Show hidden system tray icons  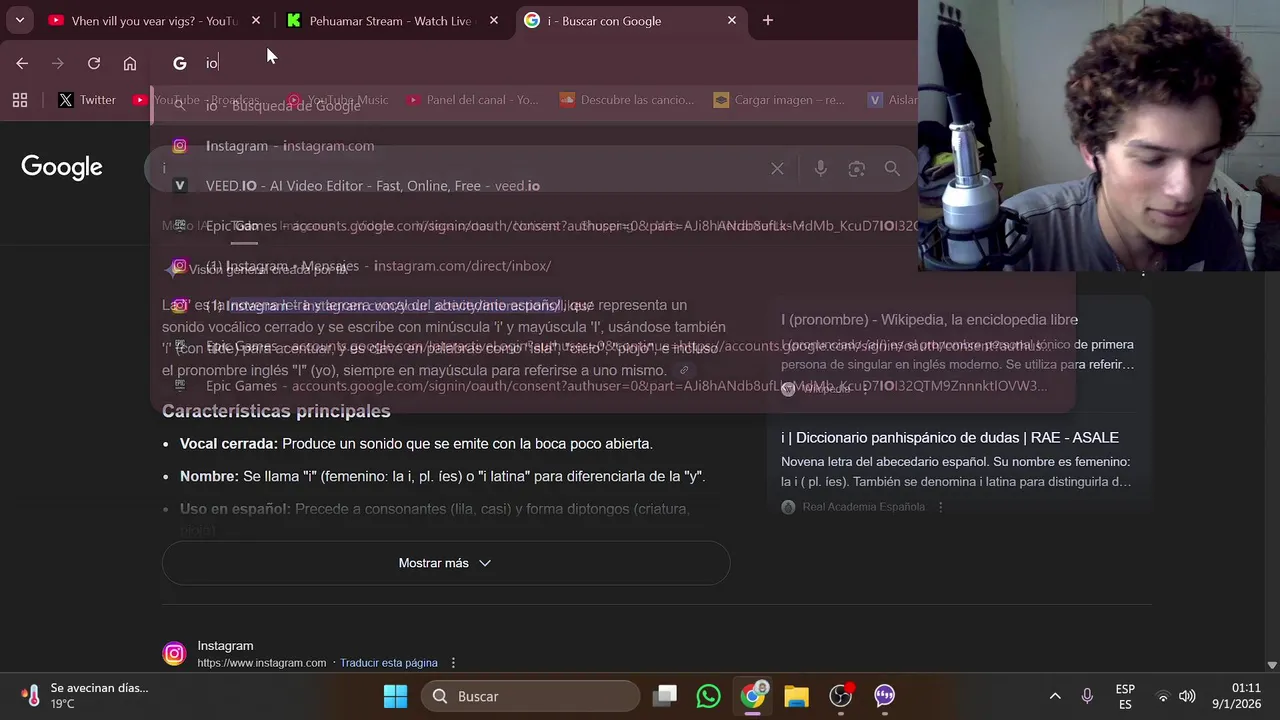(x=1055, y=696)
